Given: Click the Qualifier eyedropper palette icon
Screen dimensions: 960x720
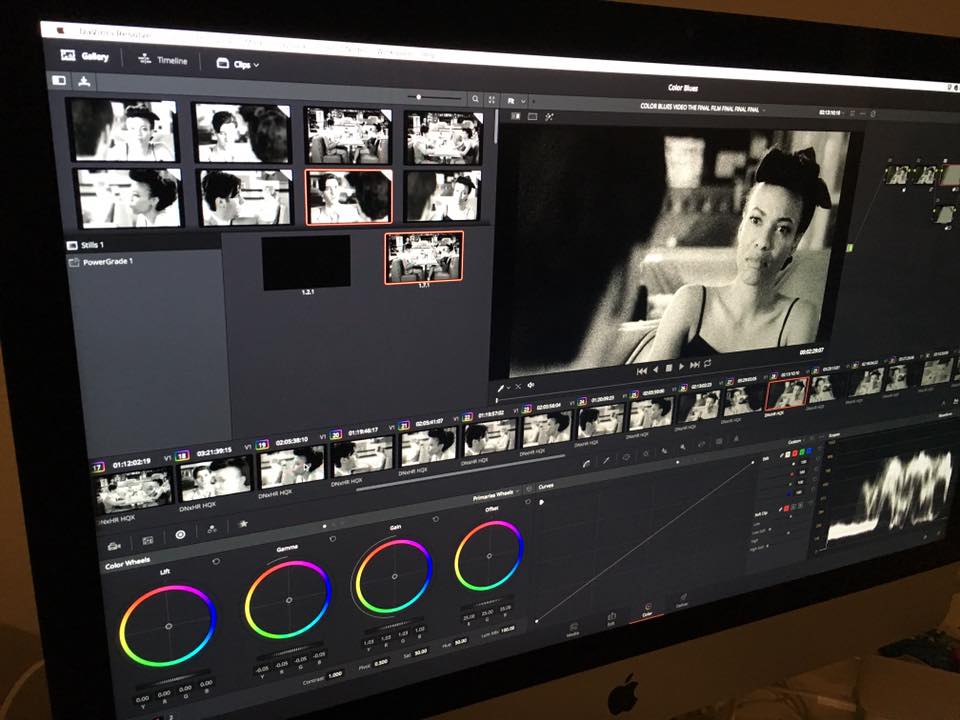Looking at the screenshot, I should 606,460.
